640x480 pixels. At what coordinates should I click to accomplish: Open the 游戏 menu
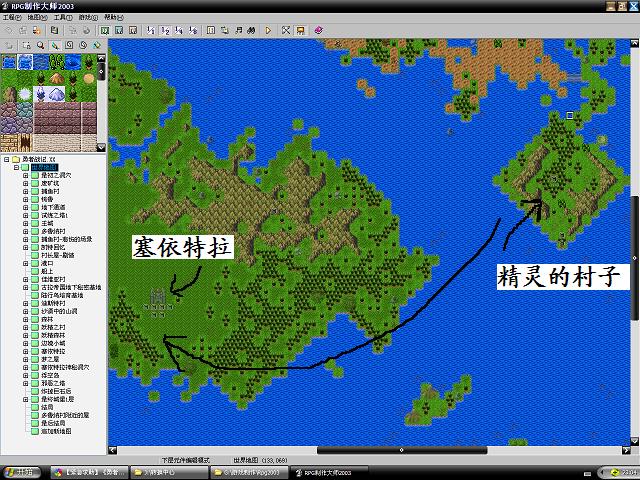(x=88, y=18)
